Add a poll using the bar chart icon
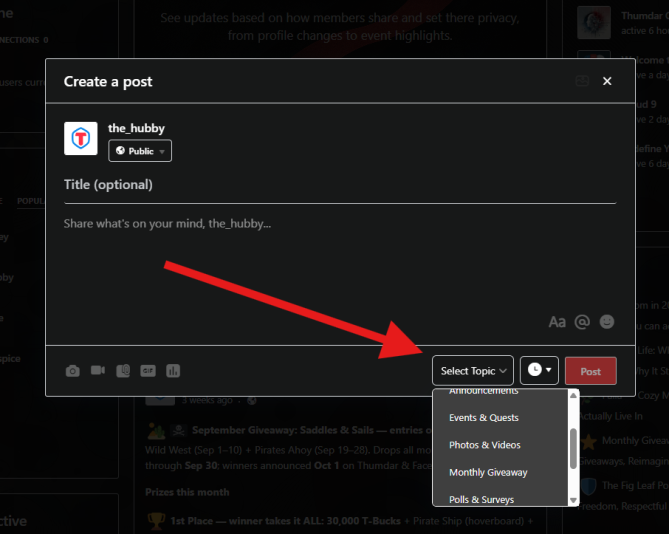Image resolution: width=669 pixels, height=534 pixels. 173,371
